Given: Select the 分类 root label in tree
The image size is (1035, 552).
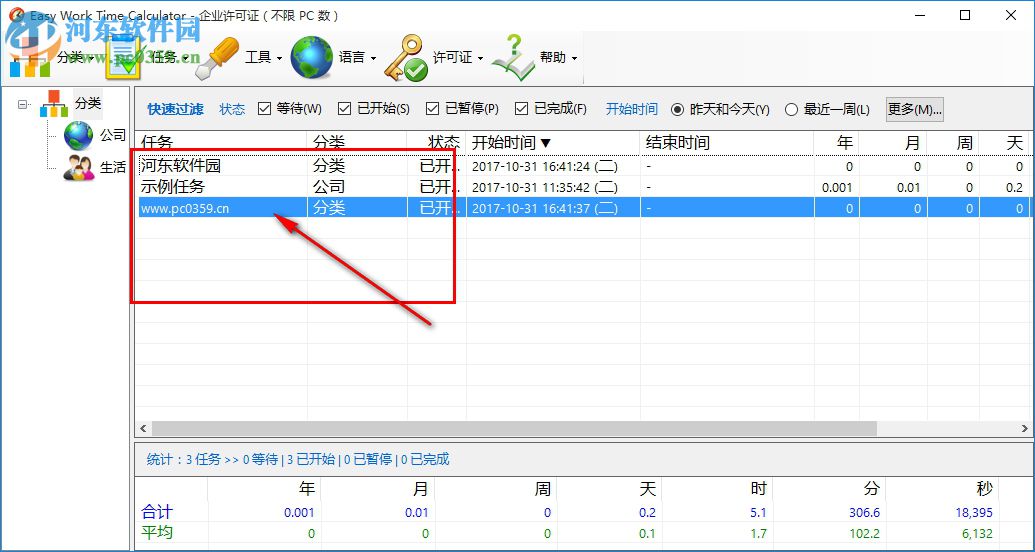Looking at the screenshot, I should click(x=88, y=104).
